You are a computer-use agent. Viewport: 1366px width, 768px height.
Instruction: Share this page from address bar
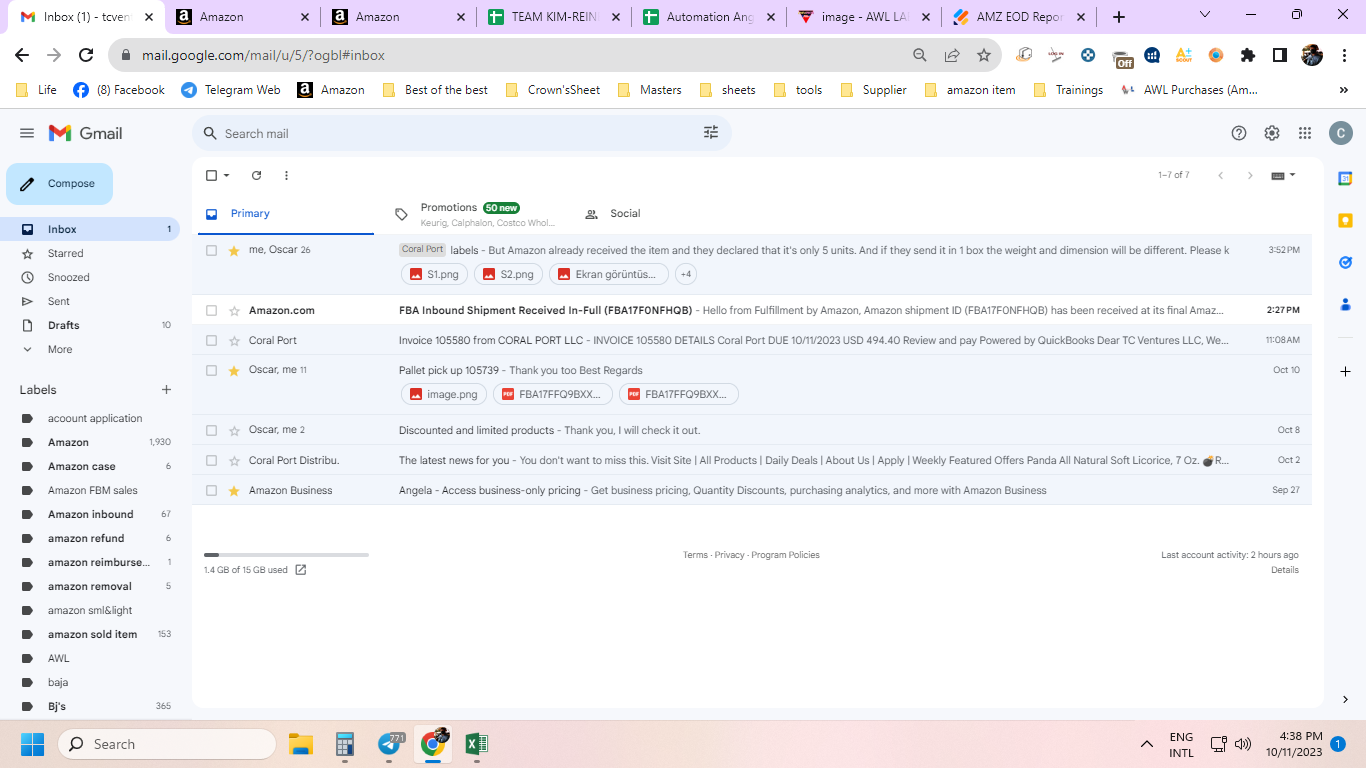[x=952, y=55]
